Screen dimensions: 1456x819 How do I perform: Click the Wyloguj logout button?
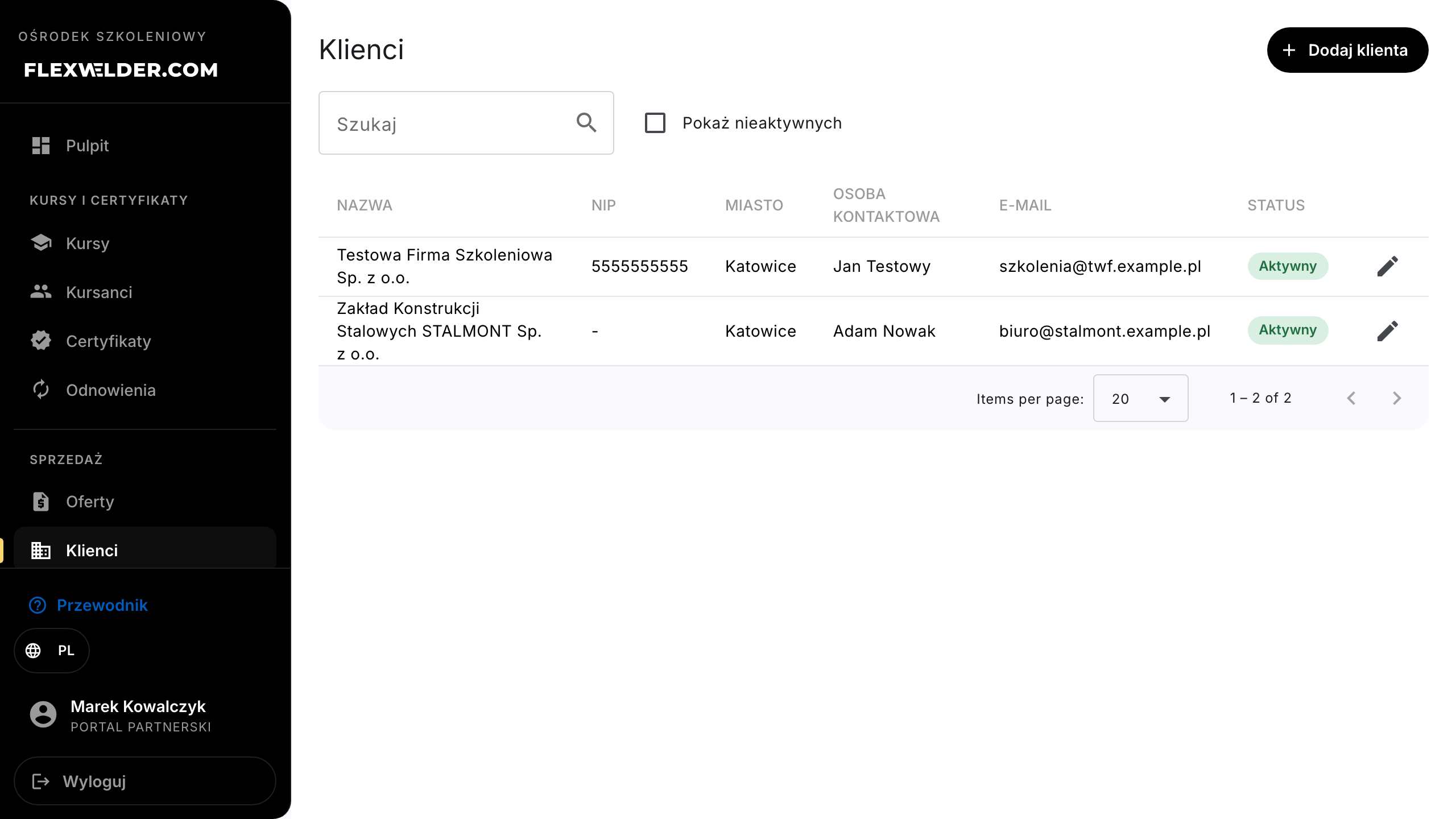[145, 781]
